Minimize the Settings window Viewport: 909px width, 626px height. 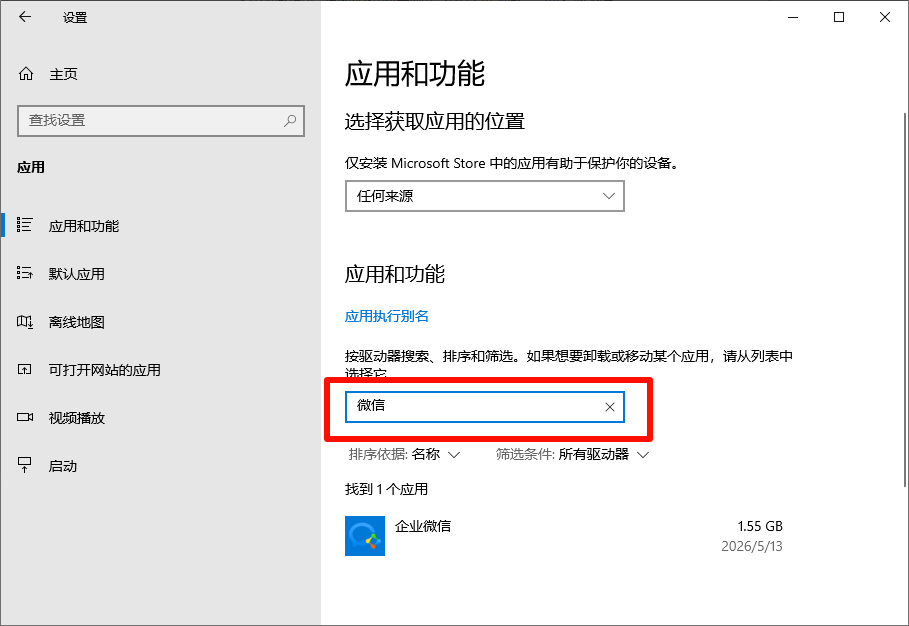pos(793,17)
